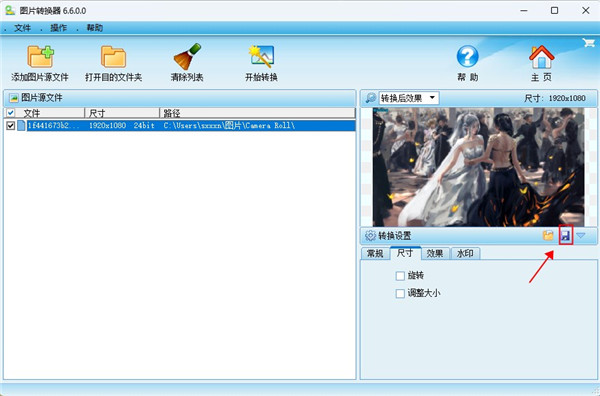Click the shopping cart icon

589,42
